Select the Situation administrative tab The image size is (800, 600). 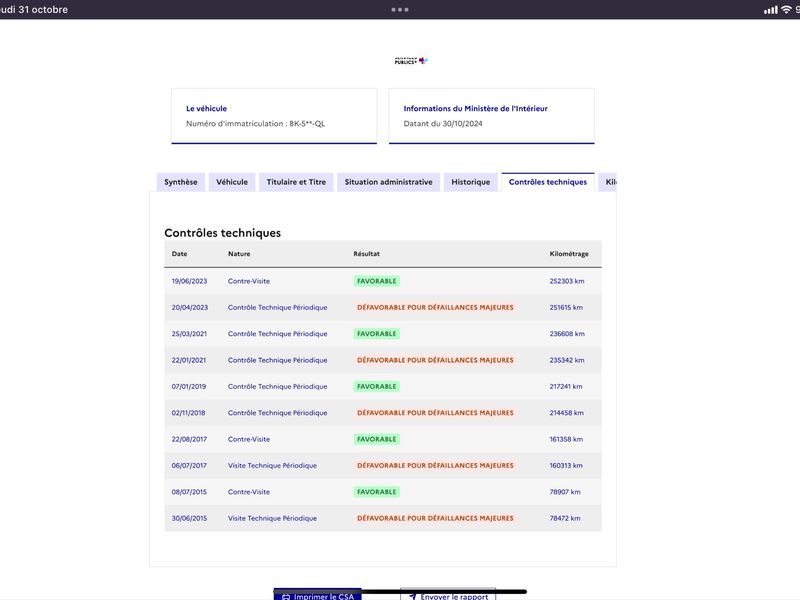(x=388, y=182)
